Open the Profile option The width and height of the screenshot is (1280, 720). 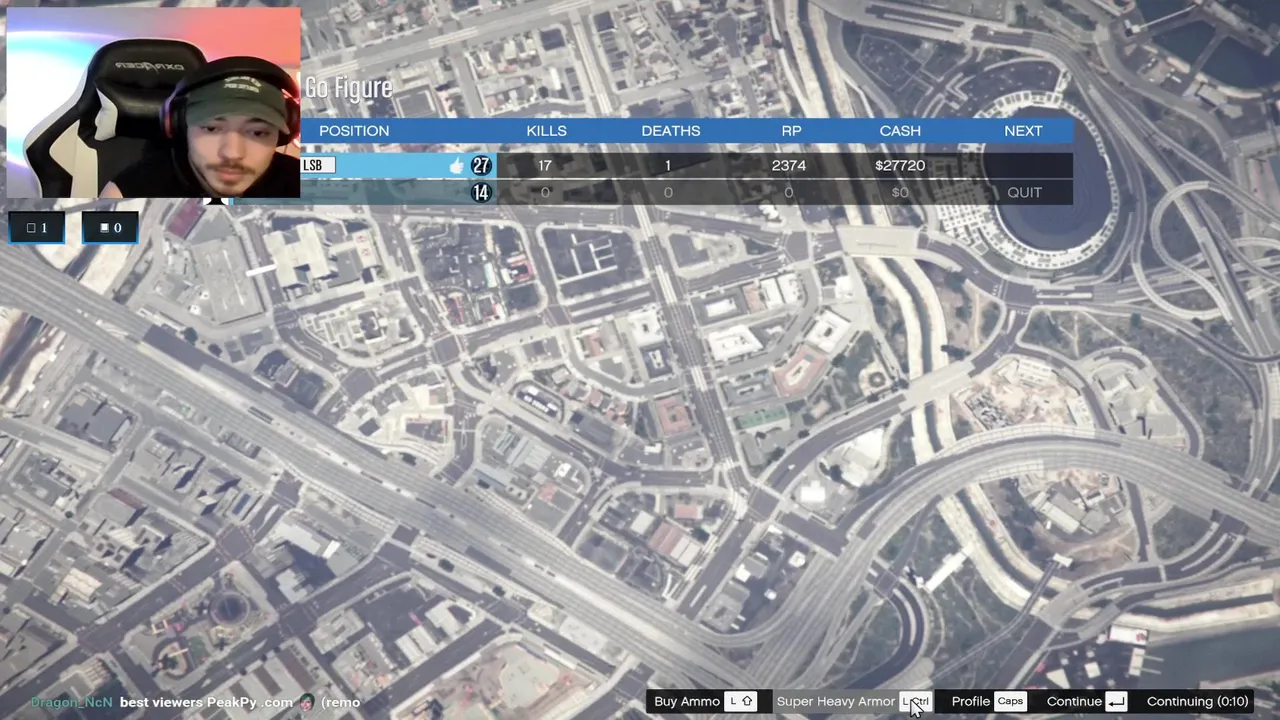[x=970, y=701]
